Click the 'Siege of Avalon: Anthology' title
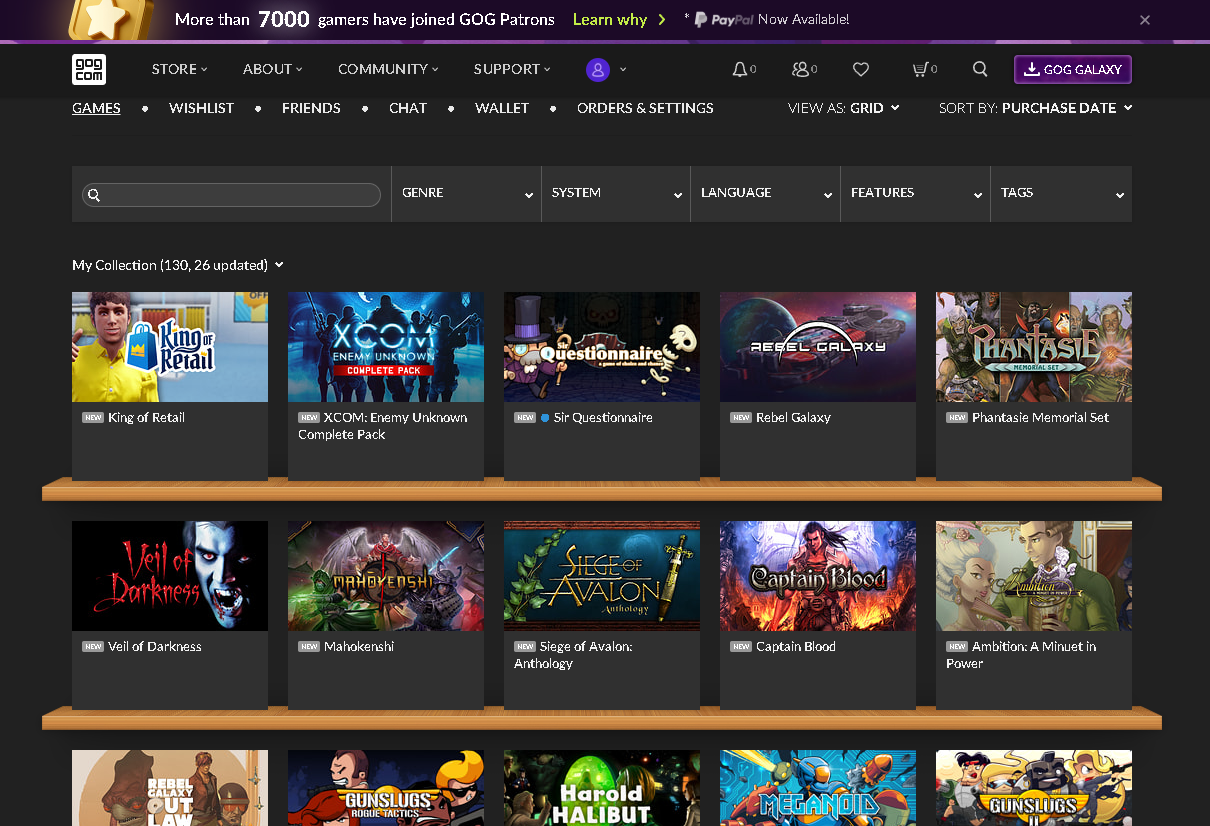Viewport: 1210px width, 826px height. 573,655
